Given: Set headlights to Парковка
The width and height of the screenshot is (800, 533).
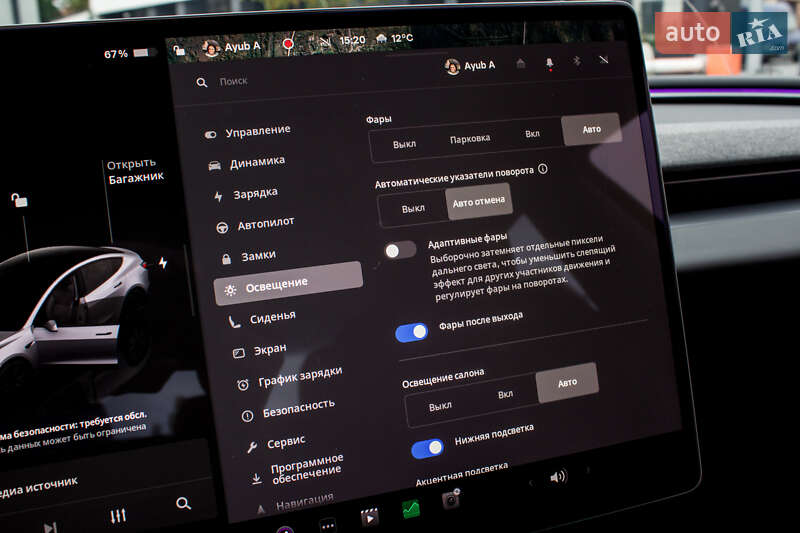Looking at the screenshot, I should (x=470, y=139).
